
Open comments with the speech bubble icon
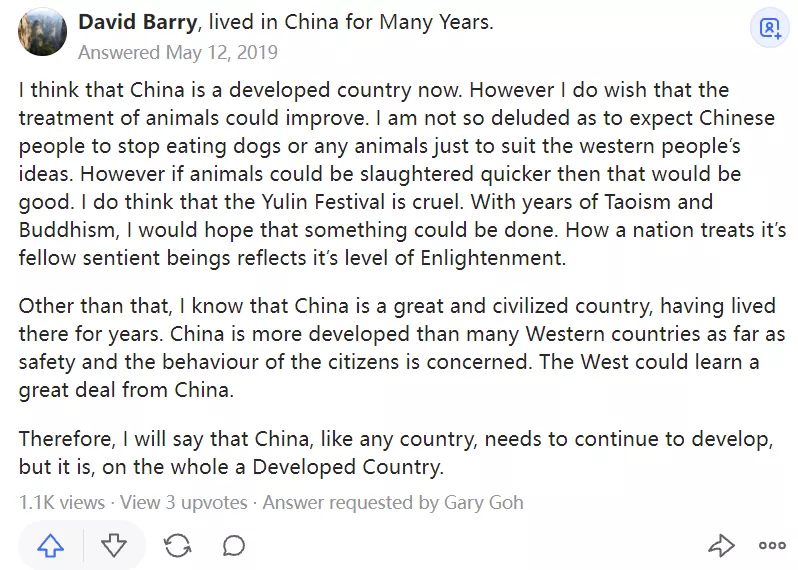[234, 545]
